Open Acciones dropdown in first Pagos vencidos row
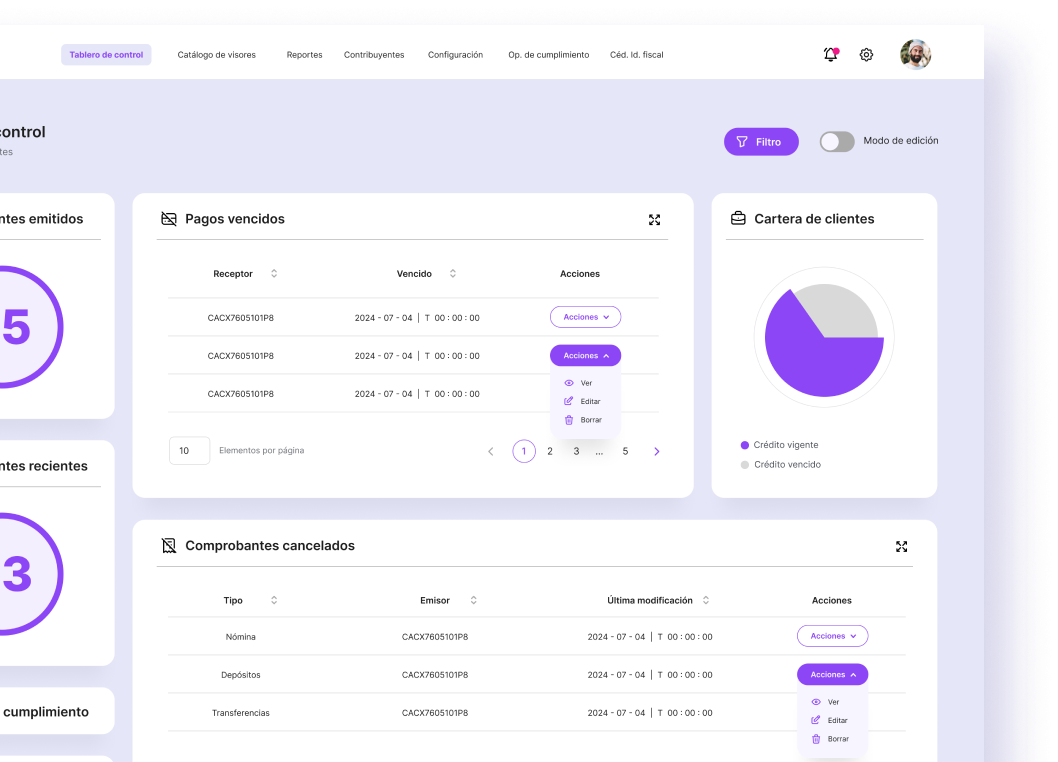 (x=585, y=317)
